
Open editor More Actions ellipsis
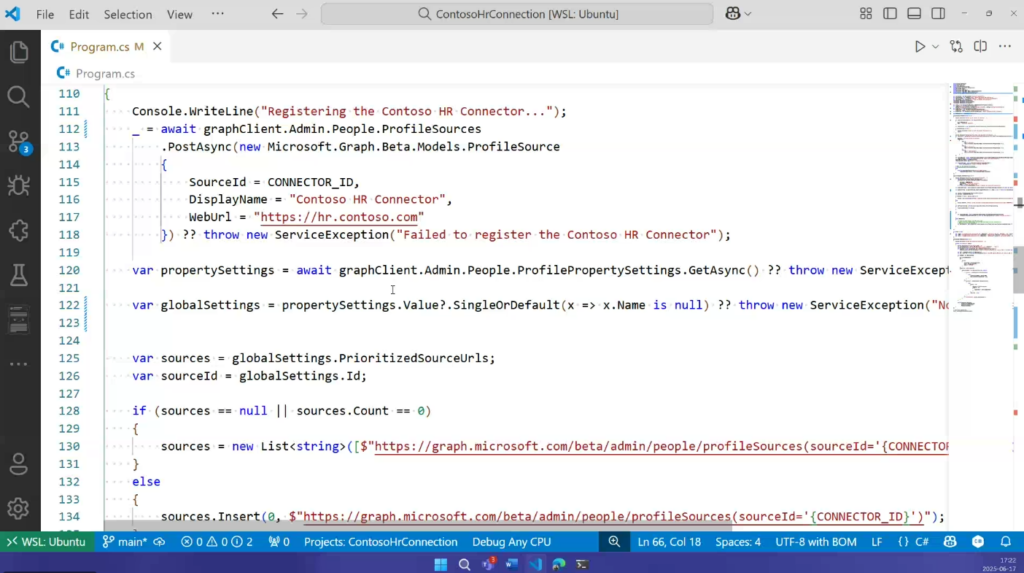coord(1004,46)
